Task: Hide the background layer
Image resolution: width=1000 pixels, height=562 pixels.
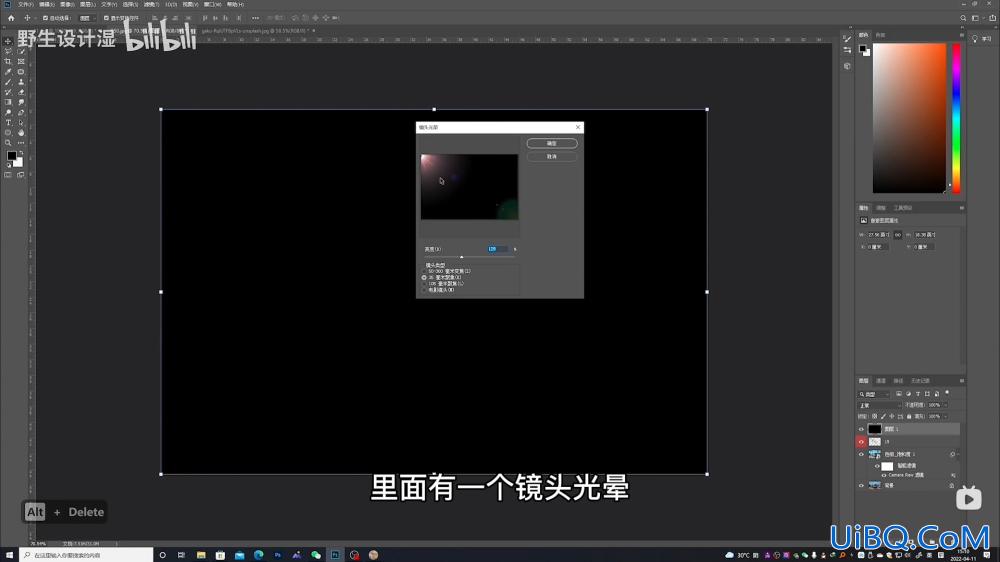Action: point(861,485)
